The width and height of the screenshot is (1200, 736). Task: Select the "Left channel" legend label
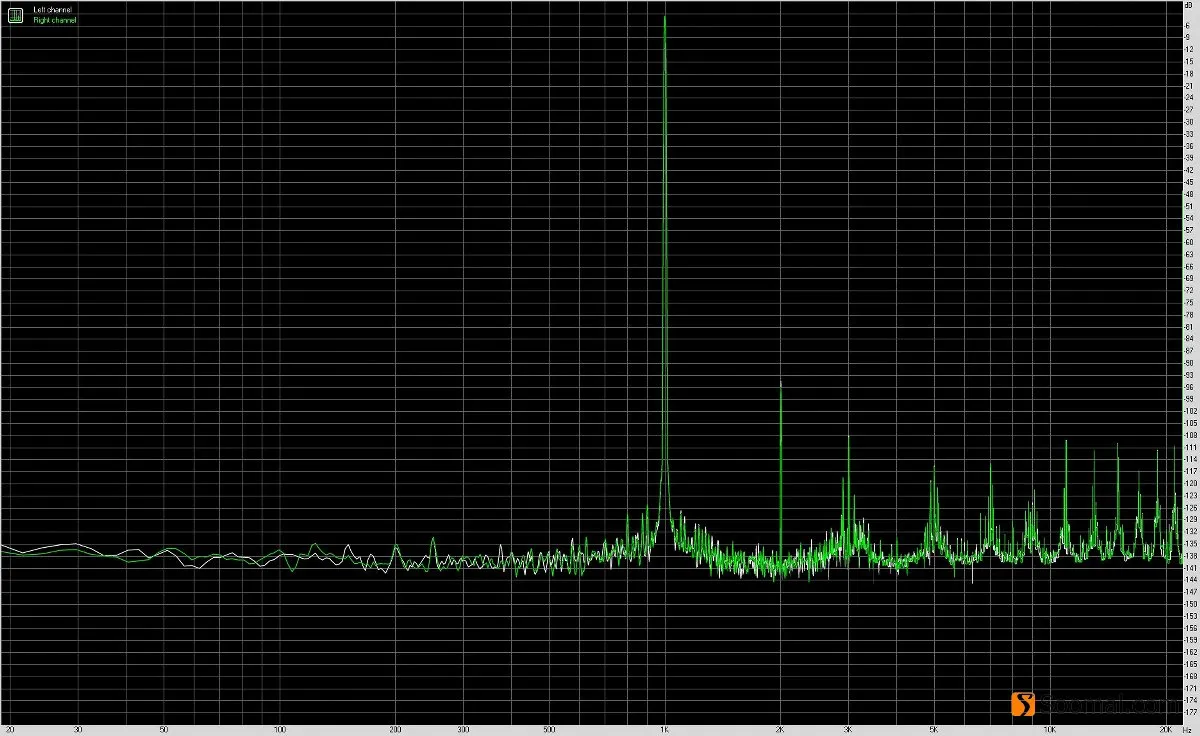[52, 10]
